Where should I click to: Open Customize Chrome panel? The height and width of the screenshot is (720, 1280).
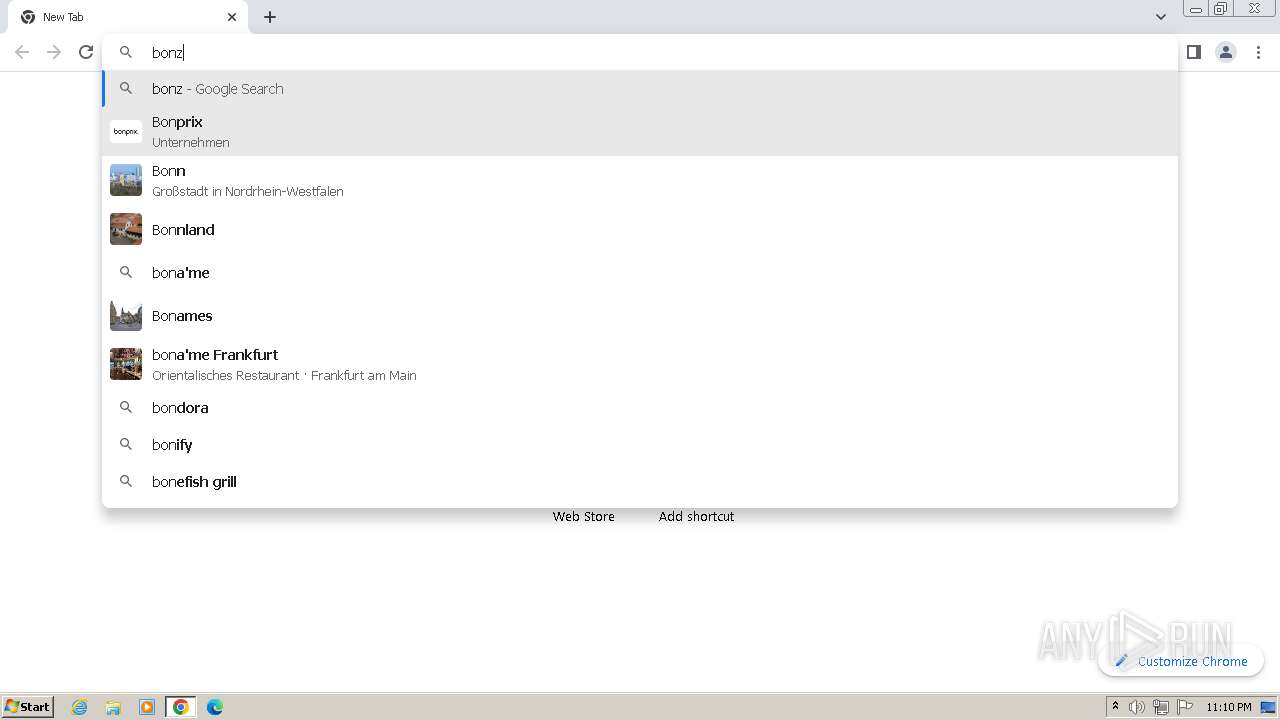tap(1181, 661)
